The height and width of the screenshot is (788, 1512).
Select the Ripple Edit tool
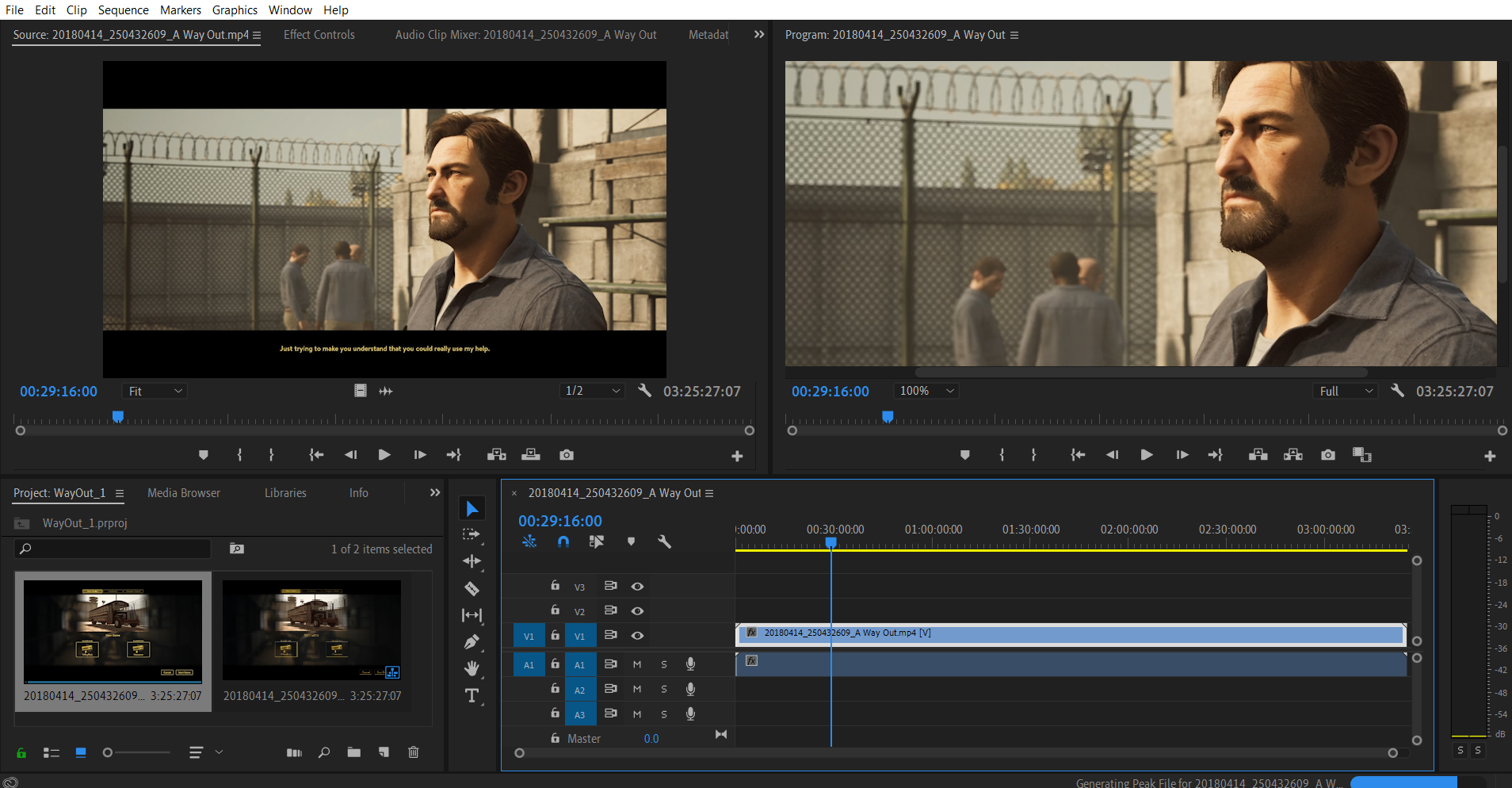click(x=472, y=561)
